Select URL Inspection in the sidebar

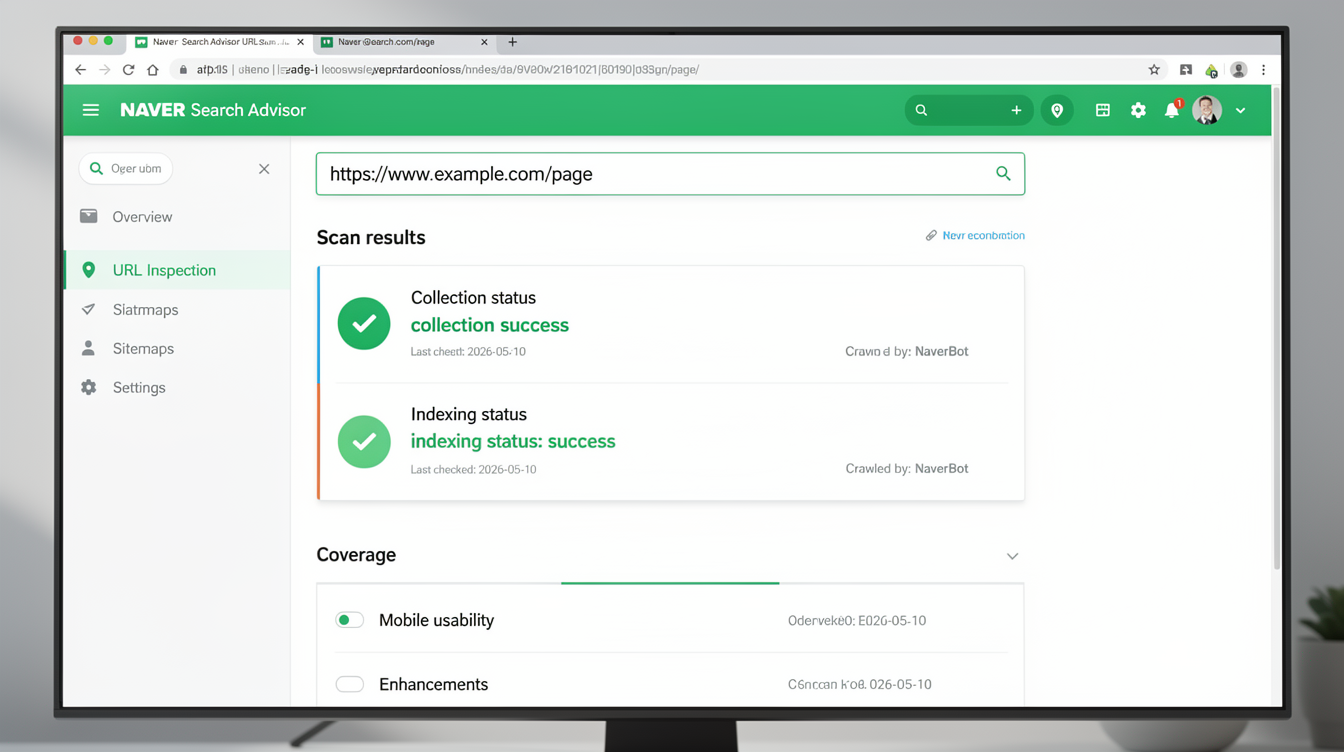(x=177, y=270)
